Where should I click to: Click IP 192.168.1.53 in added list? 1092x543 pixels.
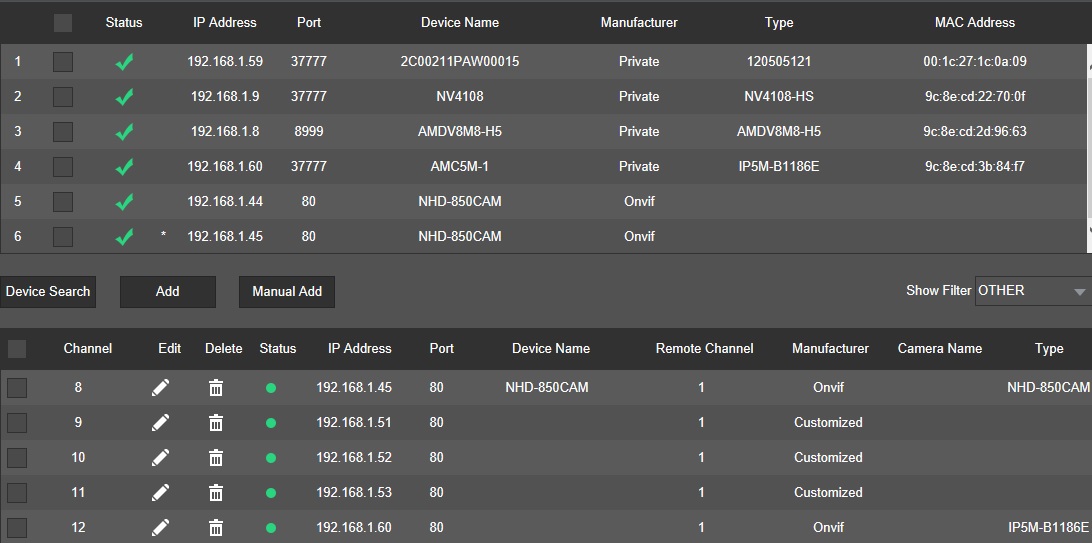354,492
